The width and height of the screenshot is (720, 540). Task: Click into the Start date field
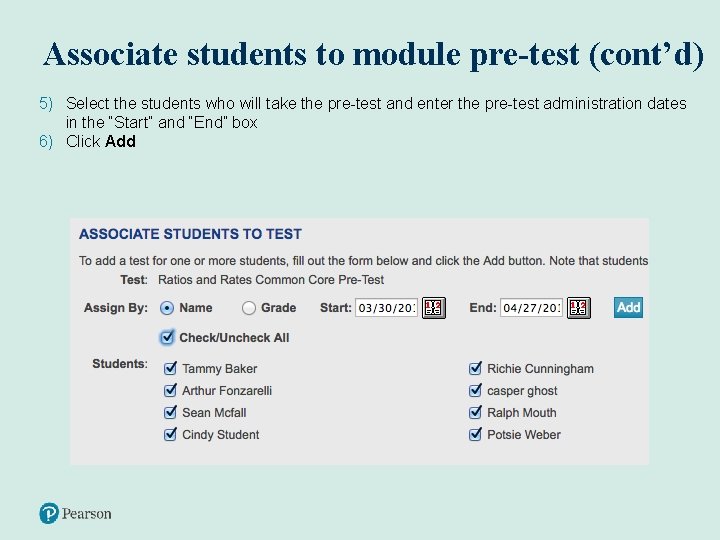[385, 308]
